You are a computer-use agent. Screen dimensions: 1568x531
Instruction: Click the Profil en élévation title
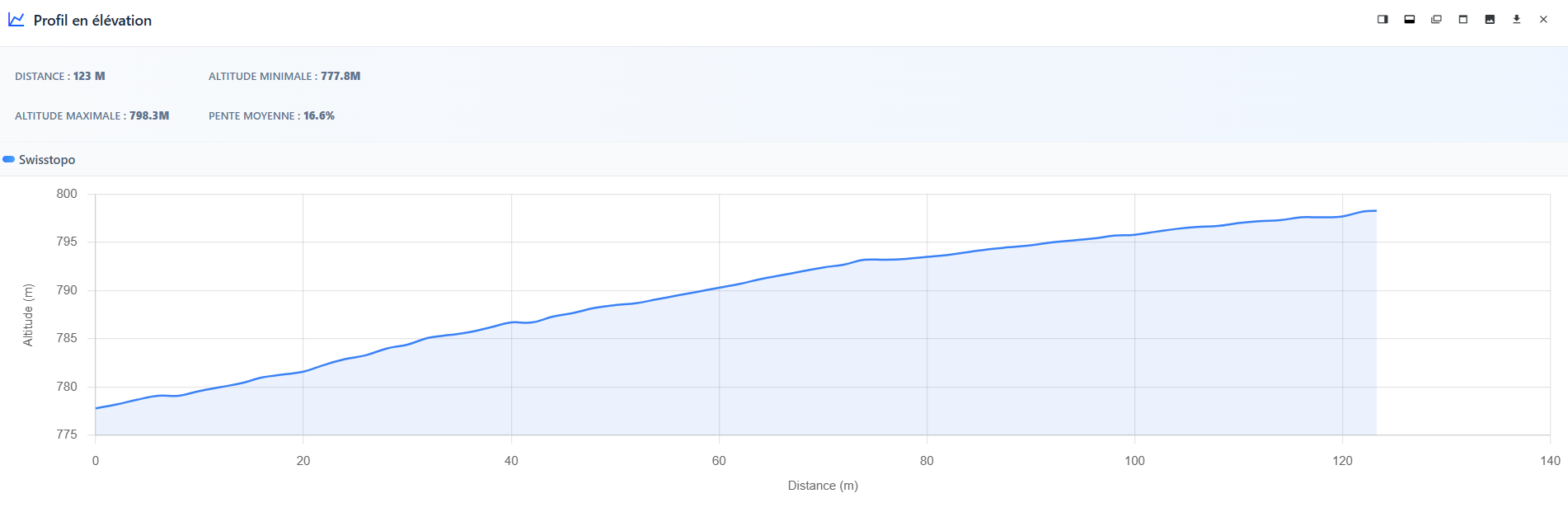pos(92,21)
